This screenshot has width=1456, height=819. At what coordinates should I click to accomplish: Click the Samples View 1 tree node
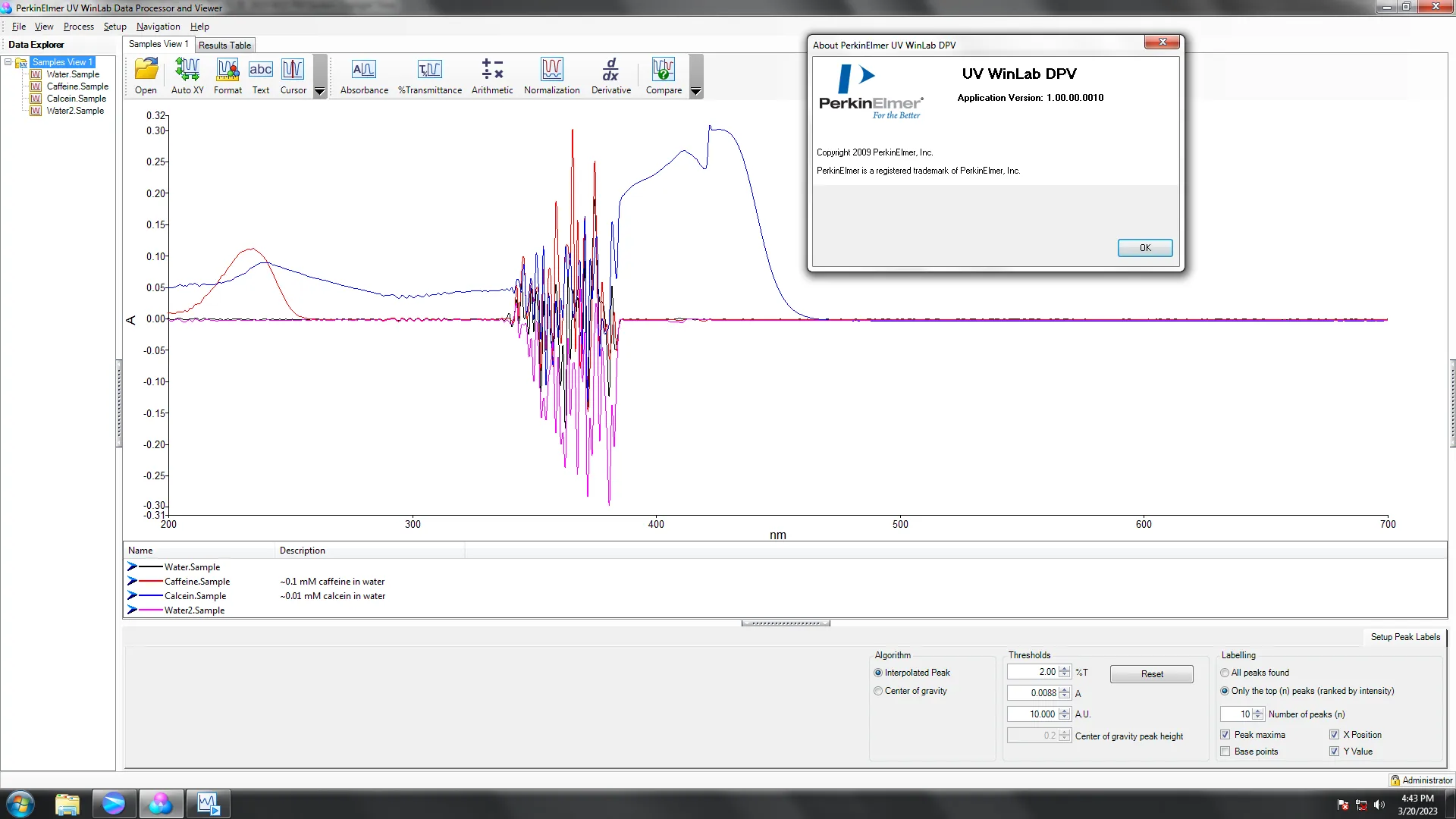click(x=62, y=62)
